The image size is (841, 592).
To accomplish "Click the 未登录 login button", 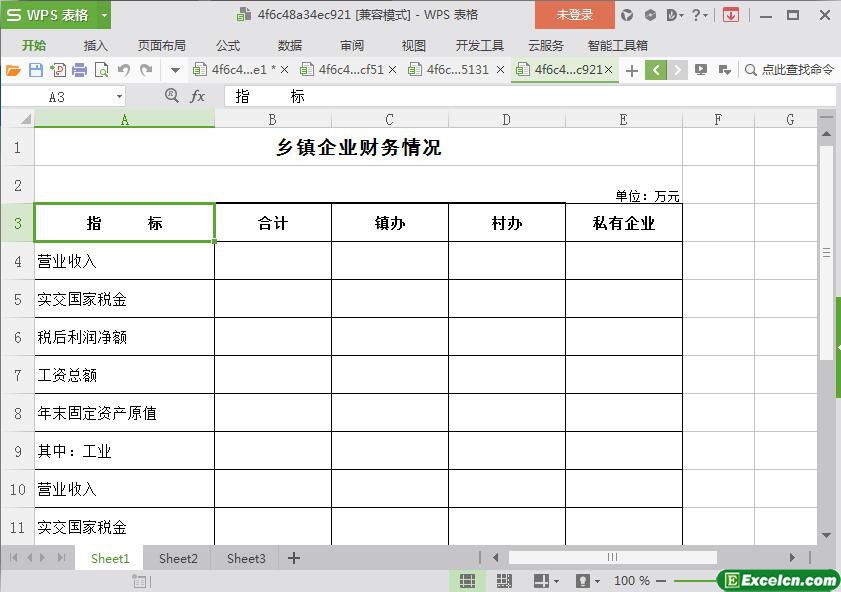I will click(574, 14).
